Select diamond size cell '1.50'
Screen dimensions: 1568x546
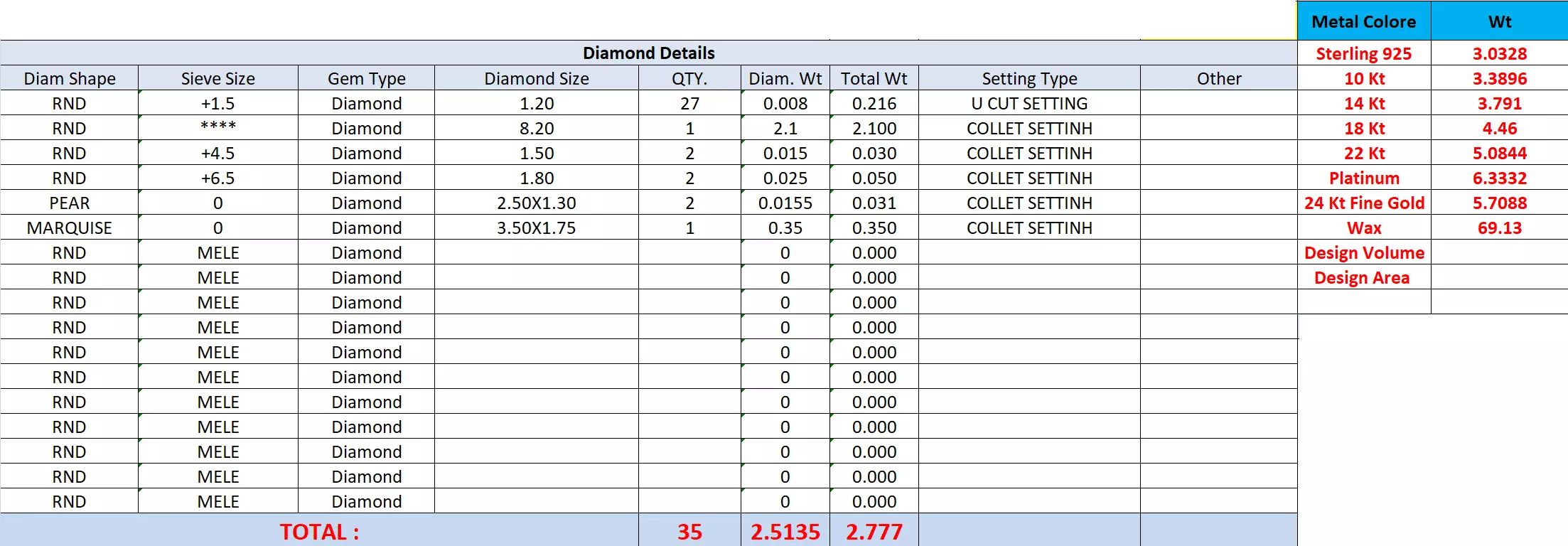pos(537,153)
